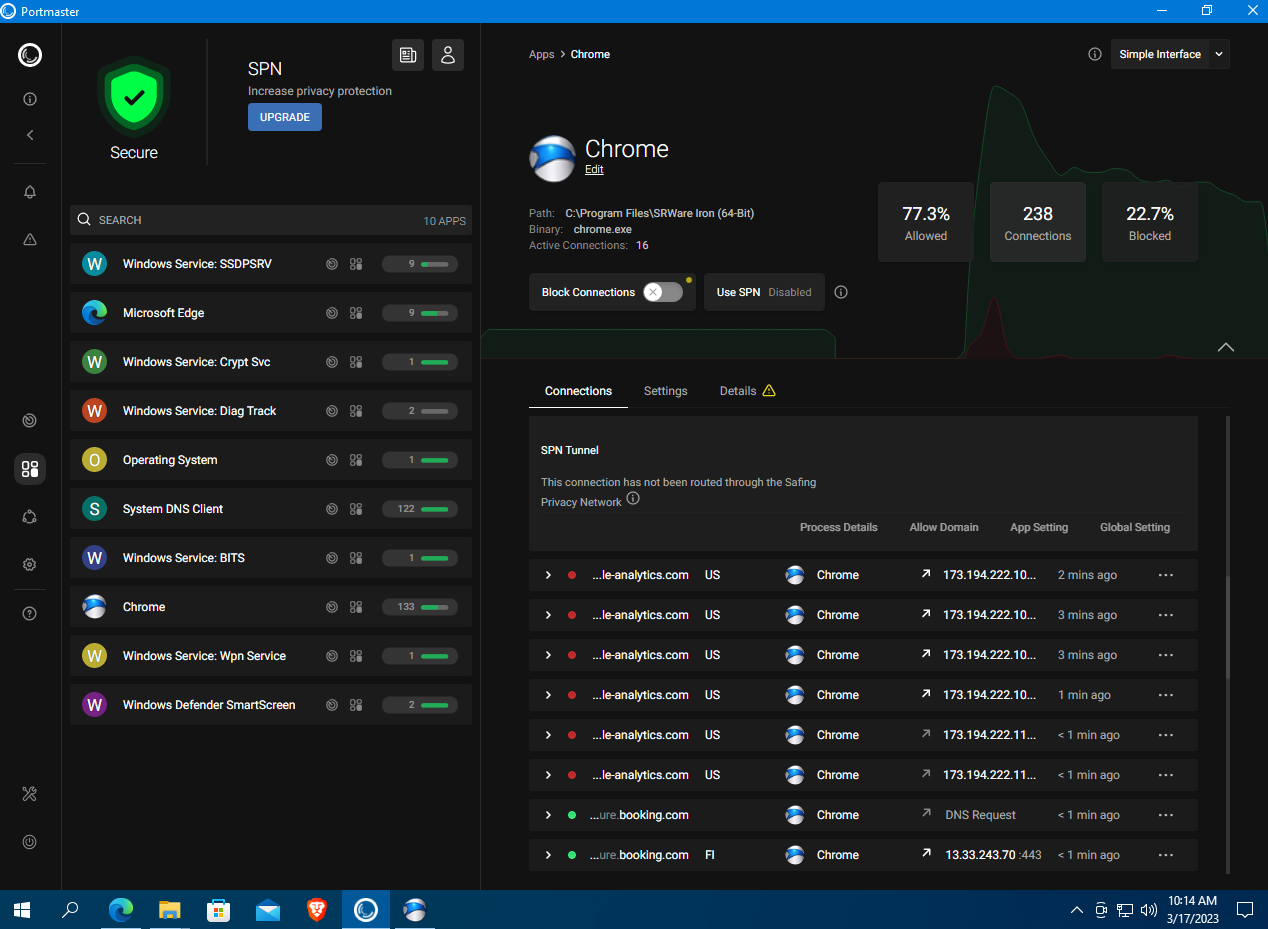
Task: Open more options for the DNS Request connection
Action: point(1165,815)
